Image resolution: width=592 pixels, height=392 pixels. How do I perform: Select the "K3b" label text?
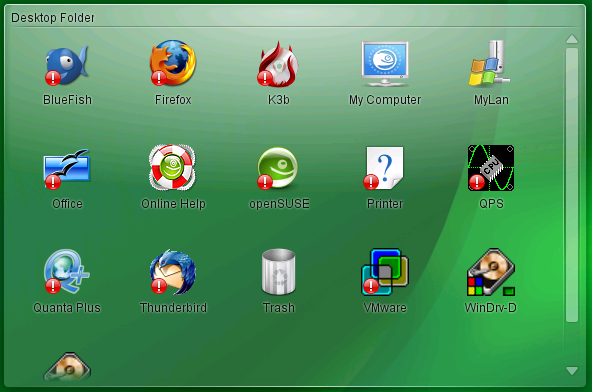click(279, 100)
